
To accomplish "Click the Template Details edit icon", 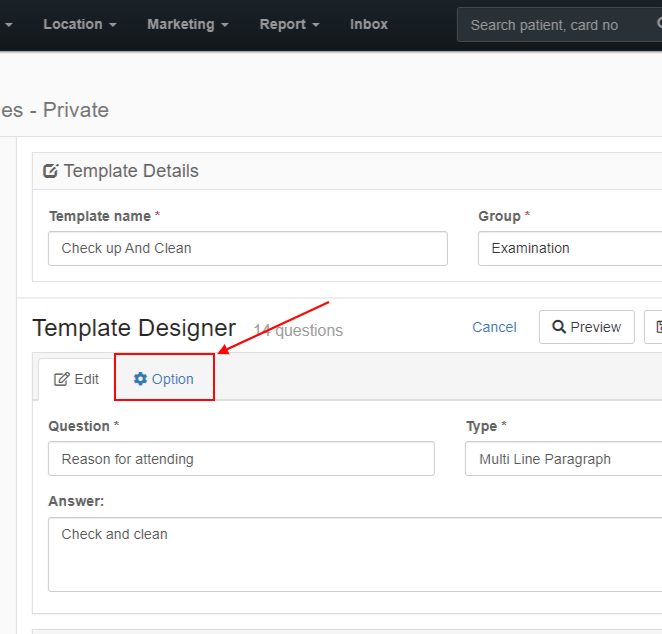I will pyautogui.click(x=50, y=171).
